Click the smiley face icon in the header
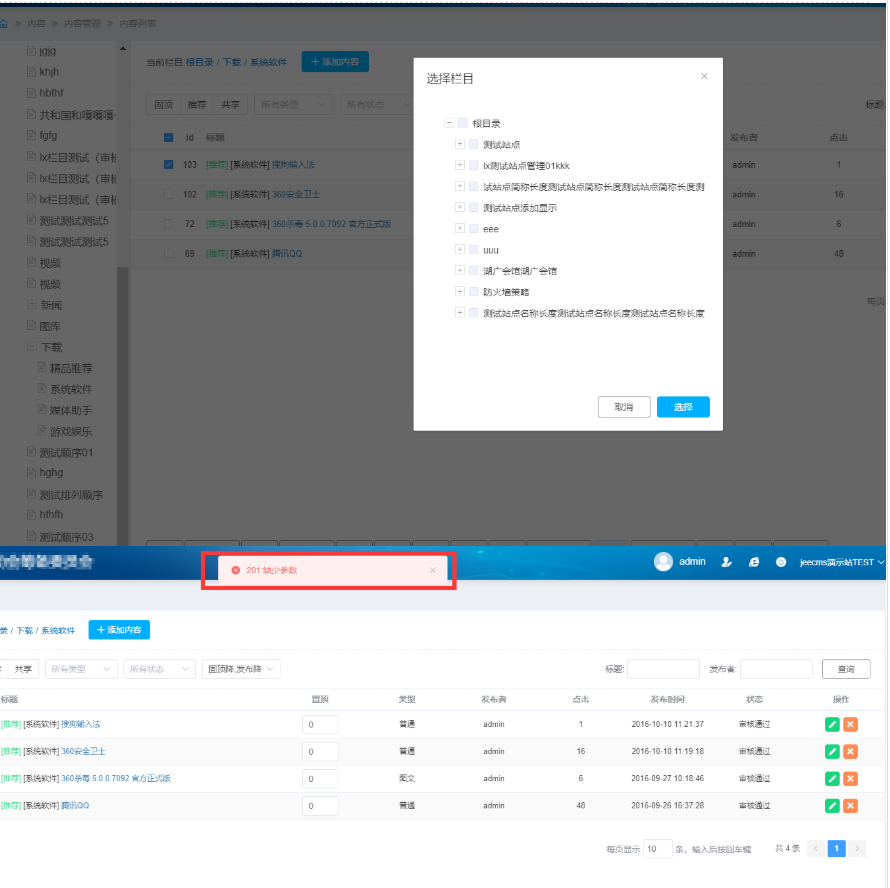 781,562
